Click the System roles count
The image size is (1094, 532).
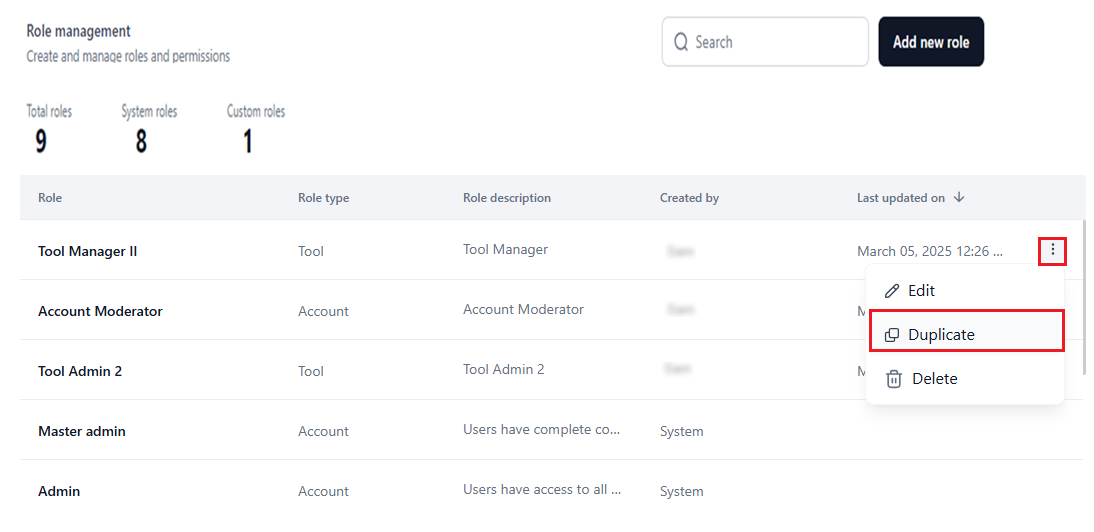coord(141,142)
